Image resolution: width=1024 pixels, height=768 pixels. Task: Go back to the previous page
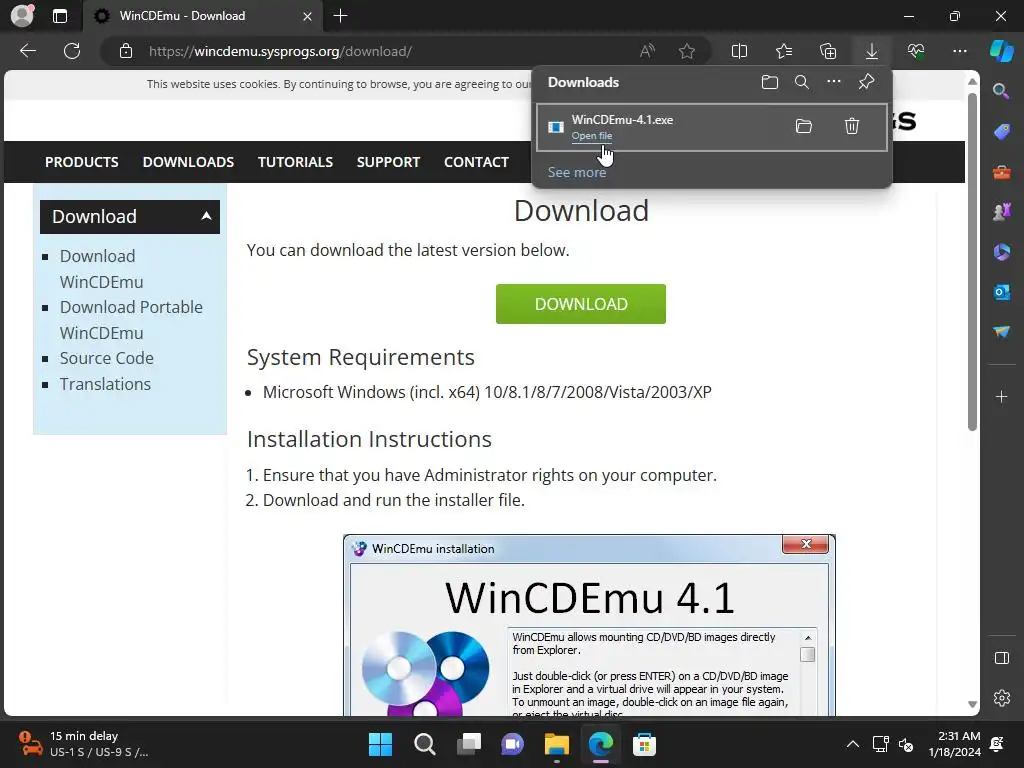pos(28,51)
